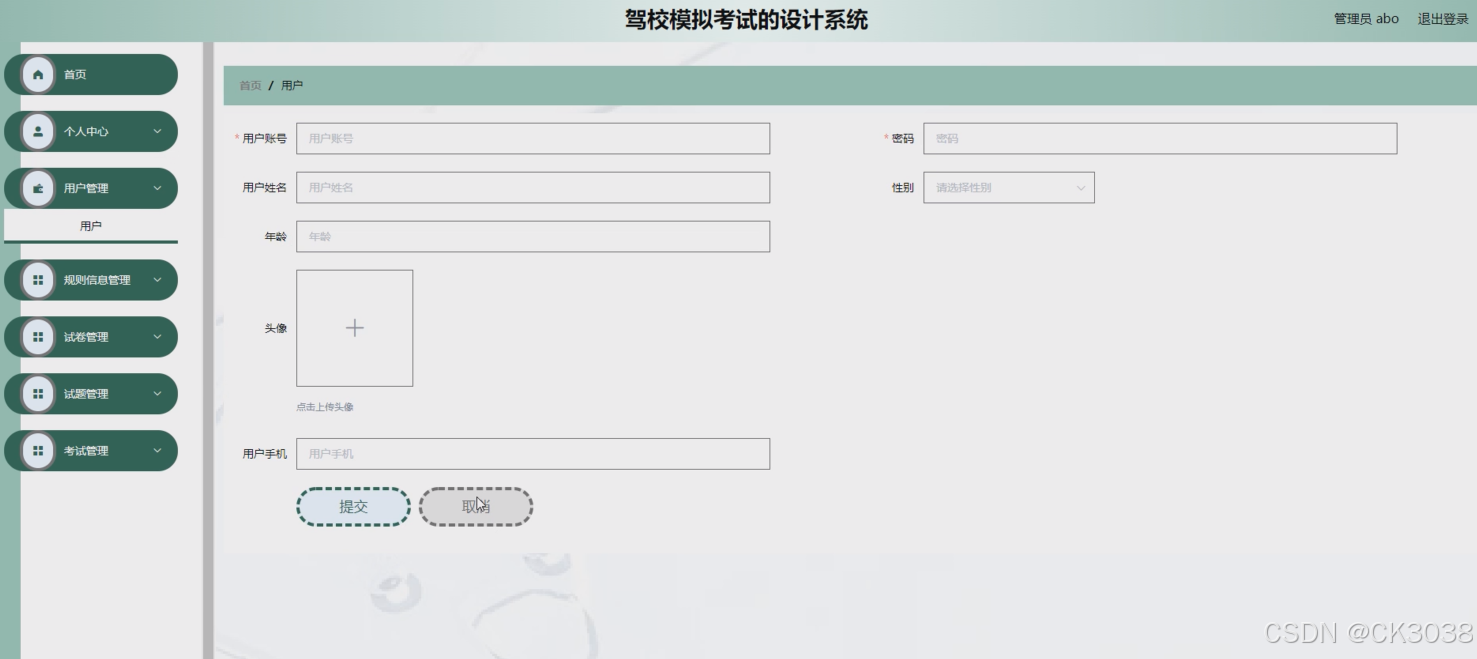
Task: Select the 试题管理 sidebar icon
Action: click(38, 394)
